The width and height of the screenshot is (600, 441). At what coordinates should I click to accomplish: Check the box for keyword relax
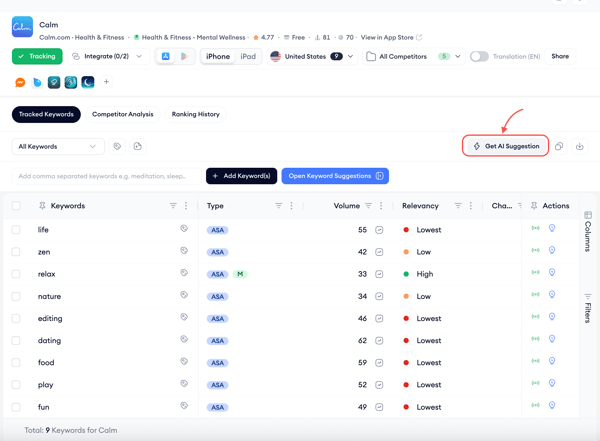16,274
